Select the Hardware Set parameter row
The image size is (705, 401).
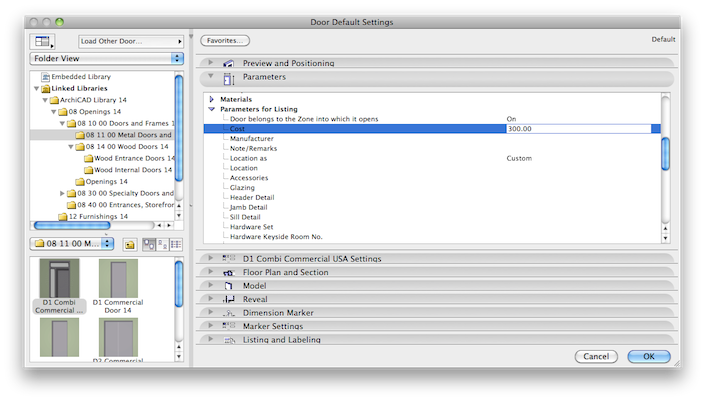[x=432, y=227]
